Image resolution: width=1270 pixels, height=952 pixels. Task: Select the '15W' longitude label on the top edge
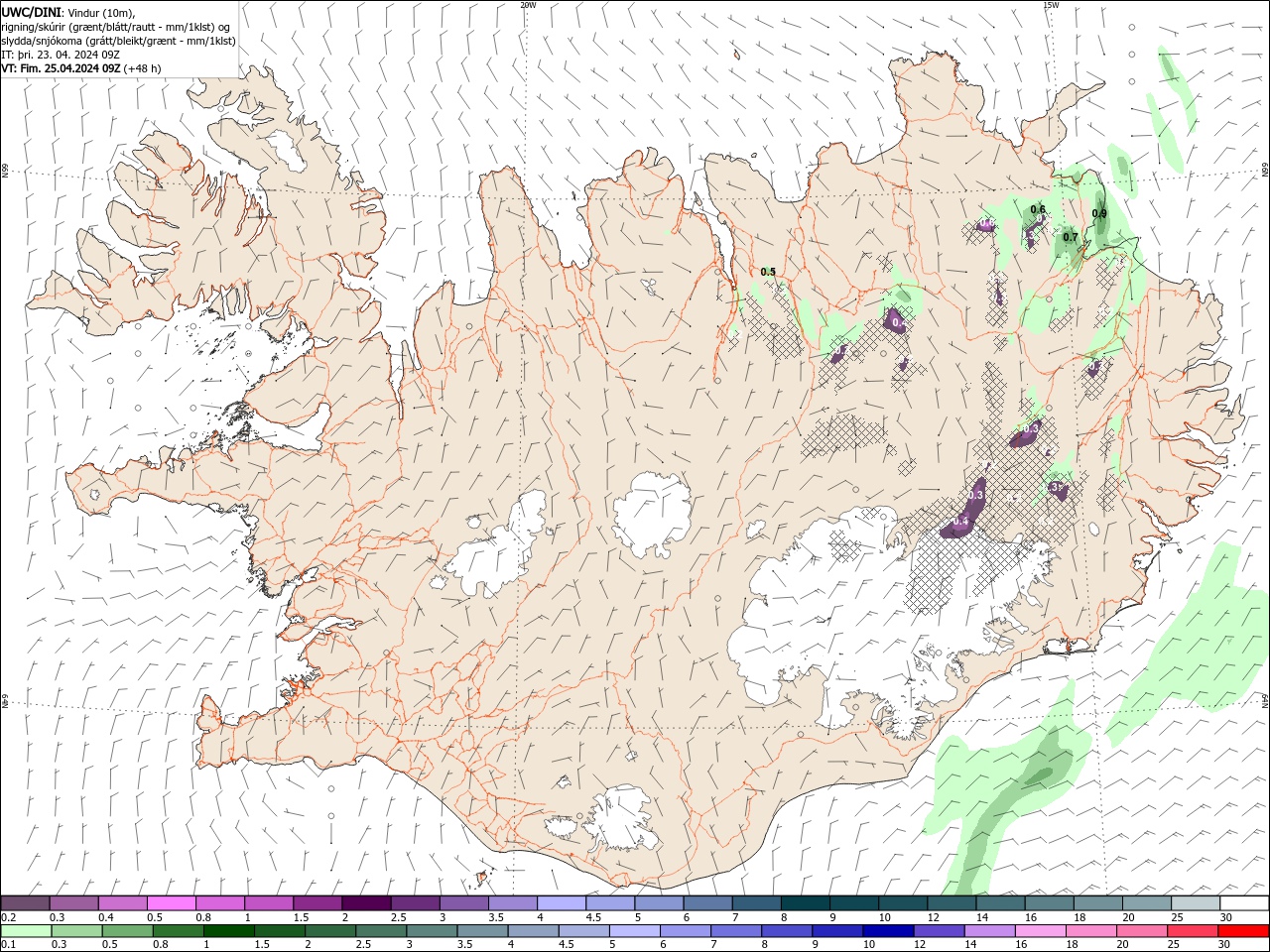point(1051,5)
